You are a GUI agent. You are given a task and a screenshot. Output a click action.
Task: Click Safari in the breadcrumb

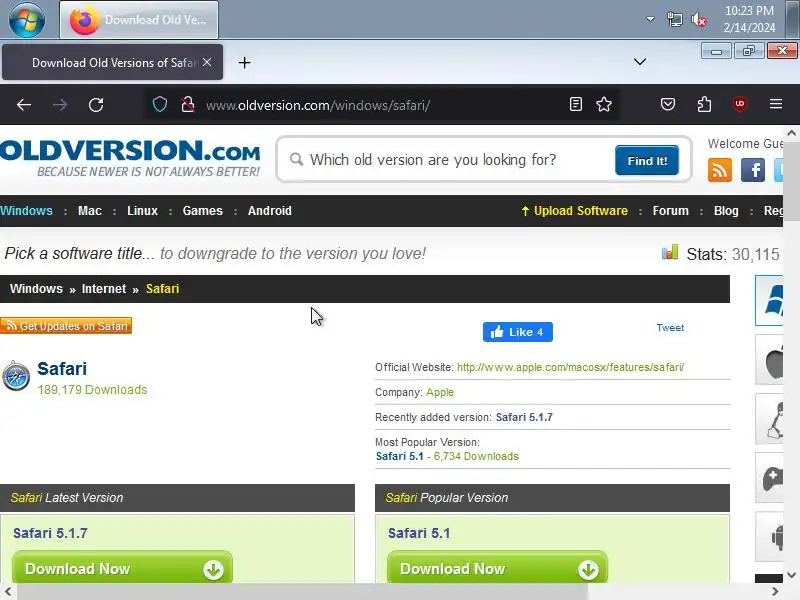point(162,289)
